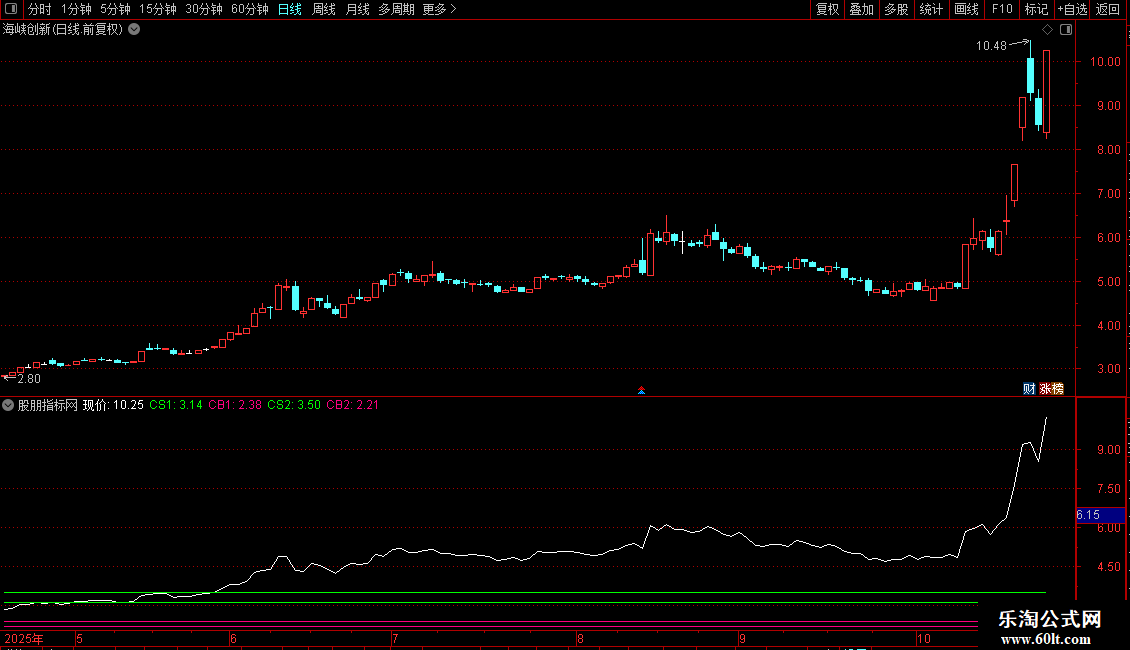Screen dimensions: 1130x650
Task: Open the 股朋指标网 indicator dropdown arrow
Action: pos(9,405)
